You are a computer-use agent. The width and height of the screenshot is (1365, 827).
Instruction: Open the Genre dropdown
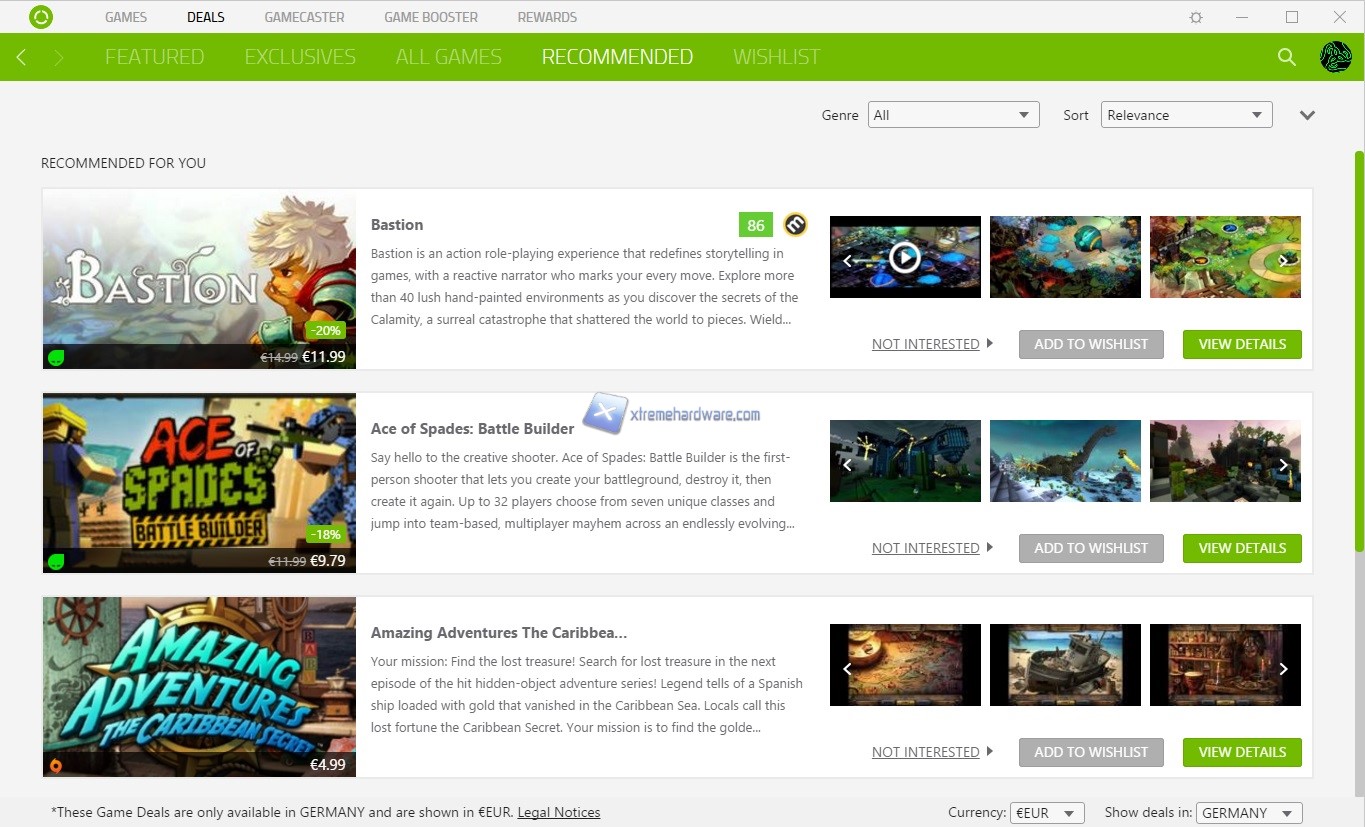(x=953, y=115)
